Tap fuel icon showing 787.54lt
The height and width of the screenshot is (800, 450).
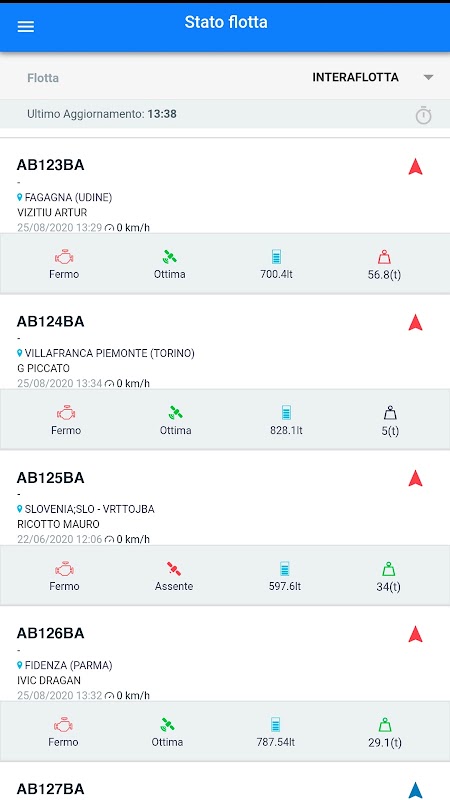pos(276,724)
